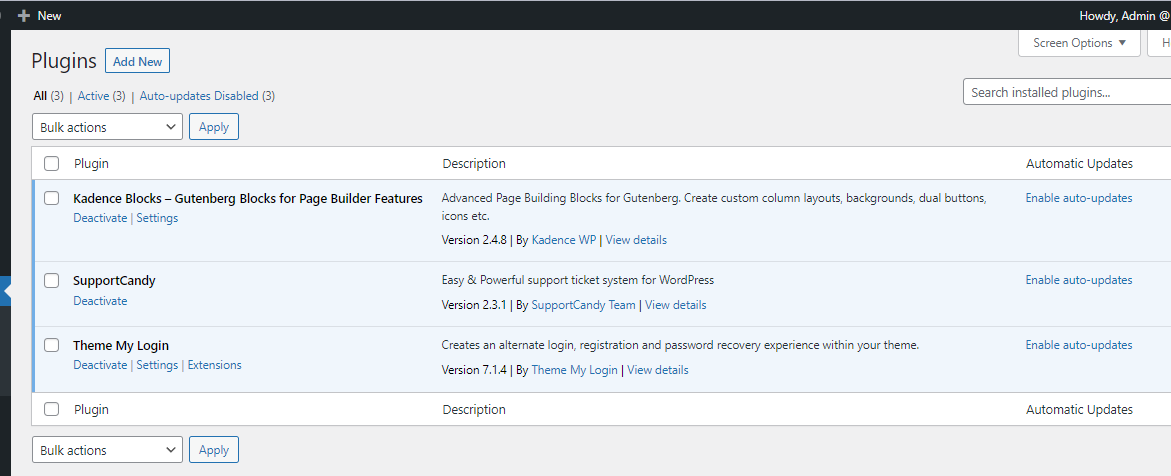View details for Theme My Login

[x=658, y=370]
